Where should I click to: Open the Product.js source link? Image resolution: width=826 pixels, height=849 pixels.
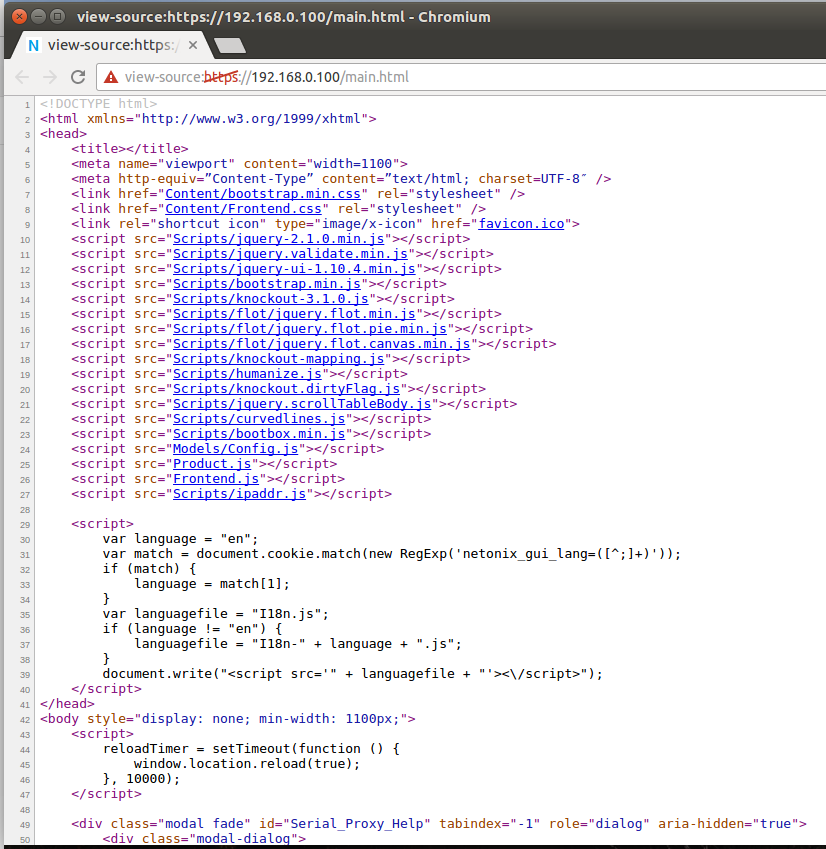[211, 464]
